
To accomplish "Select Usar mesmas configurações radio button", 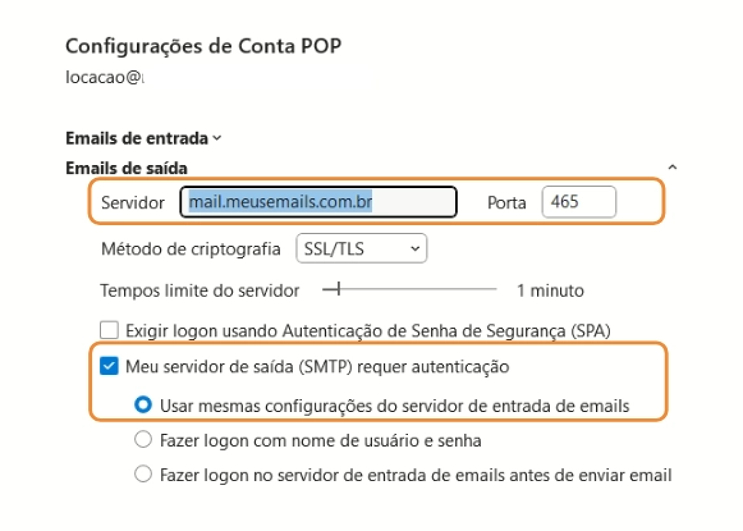I will pyautogui.click(x=143, y=405).
